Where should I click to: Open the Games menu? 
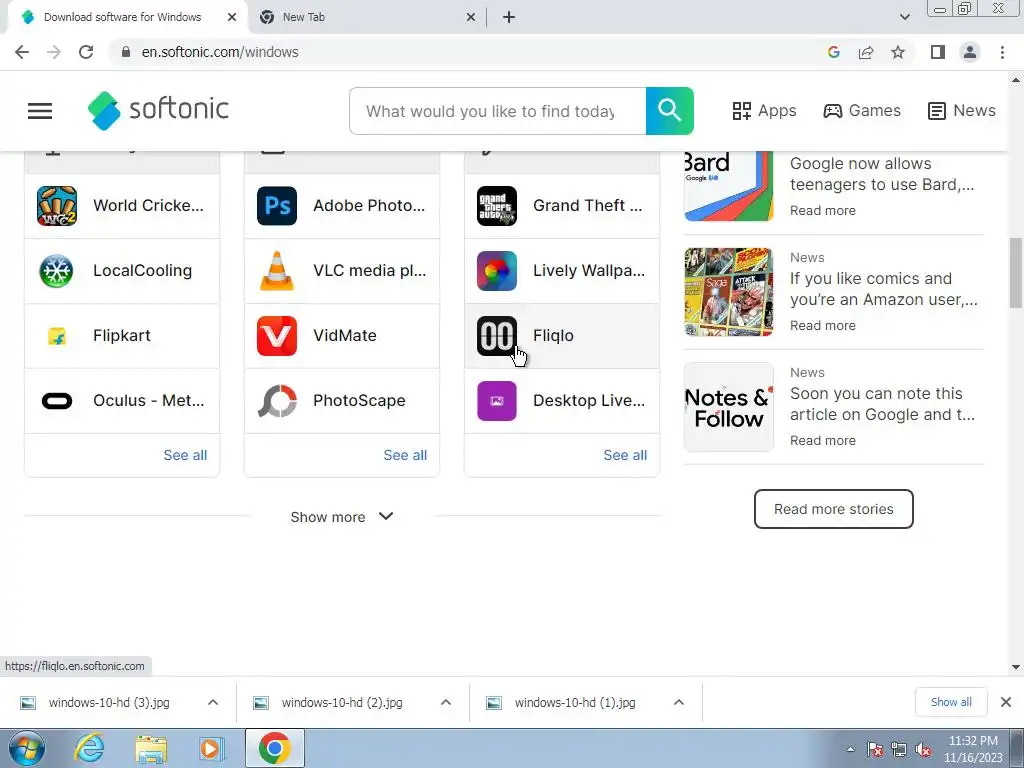[862, 111]
